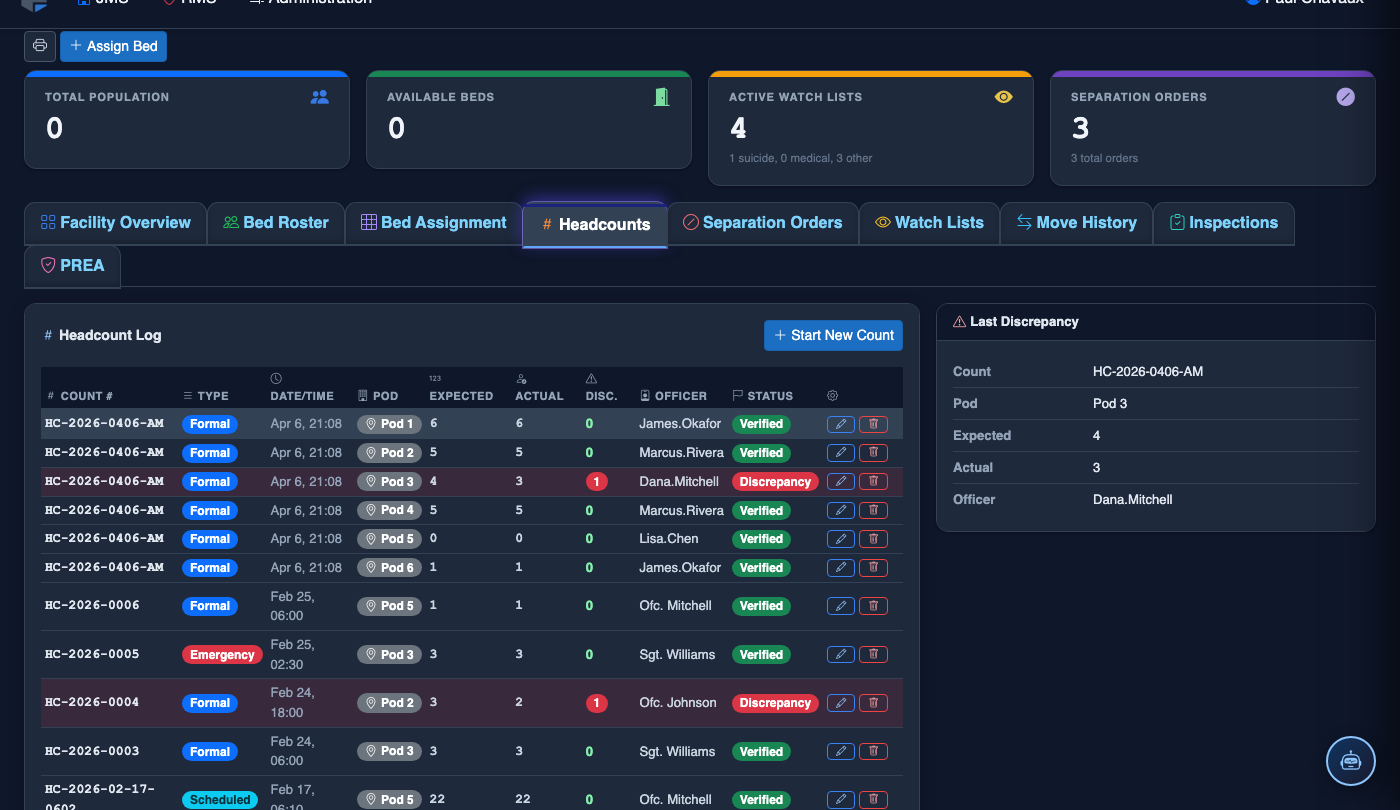Delete emergency headcount HC-2026-0005
Image resolution: width=1400 pixels, height=810 pixels.
pos(873,655)
